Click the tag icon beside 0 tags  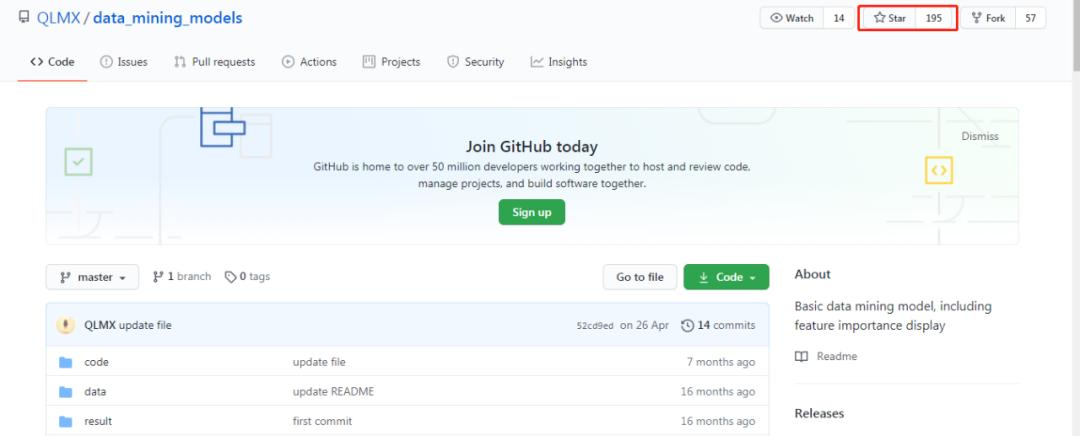(230, 277)
